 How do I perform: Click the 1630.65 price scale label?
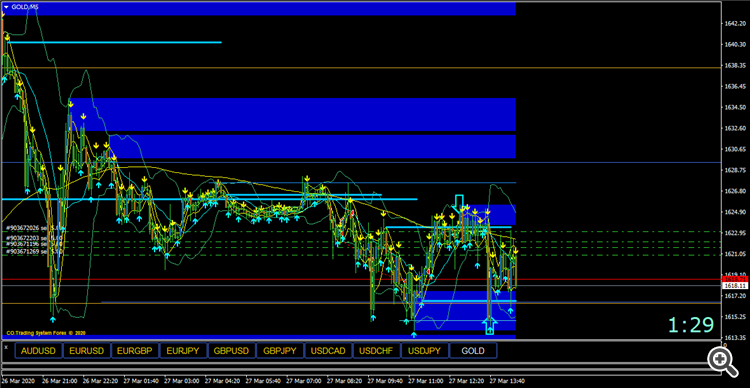coord(736,149)
